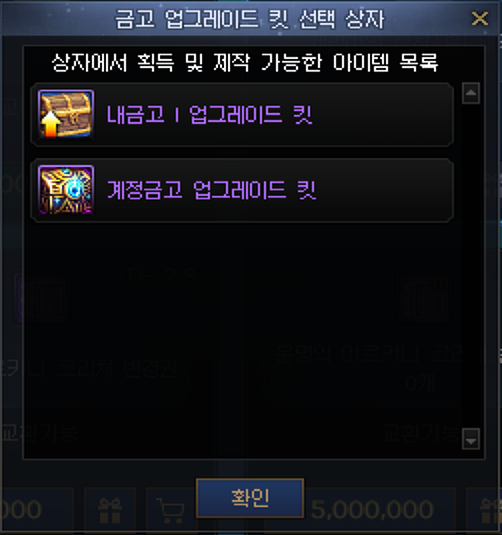Screen dimensions: 502x535
Task: Click the dimmed gift icon at bottom left
Action: point(110,510)
